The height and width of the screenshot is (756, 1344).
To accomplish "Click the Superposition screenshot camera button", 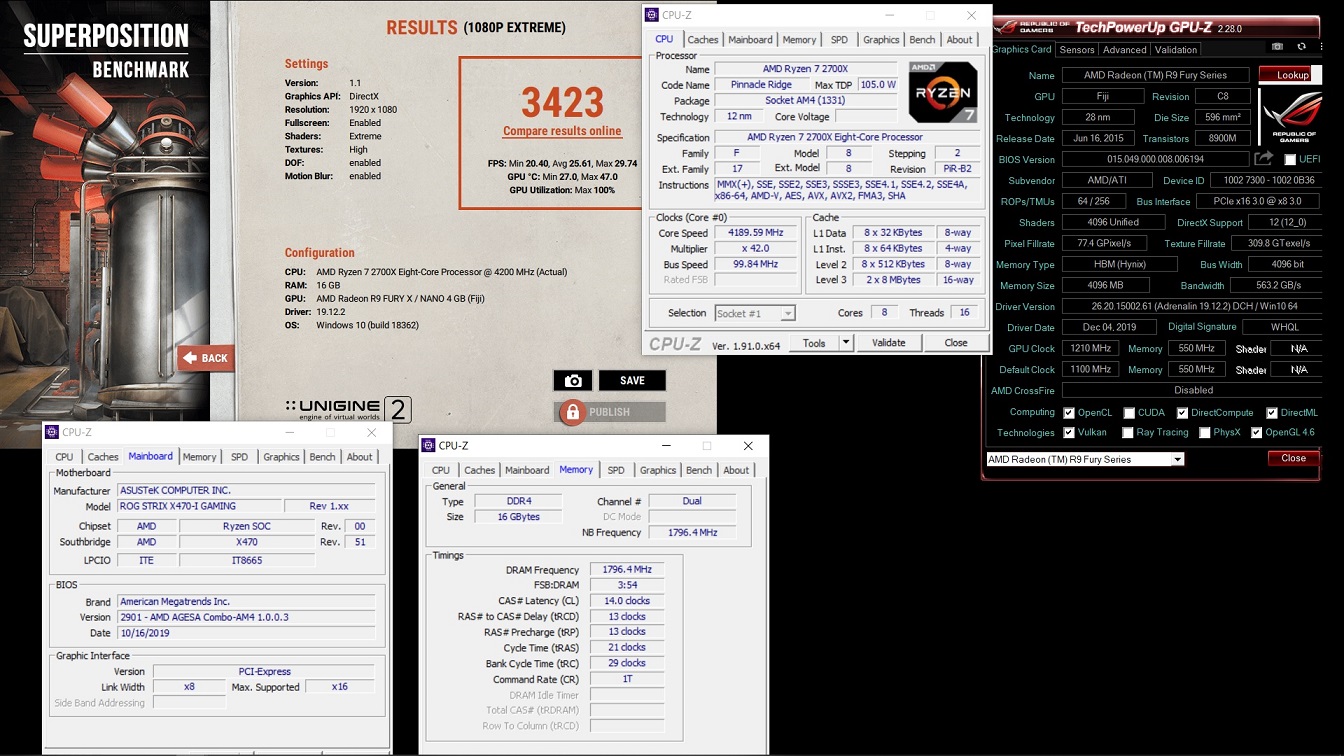I will [573, 380].
